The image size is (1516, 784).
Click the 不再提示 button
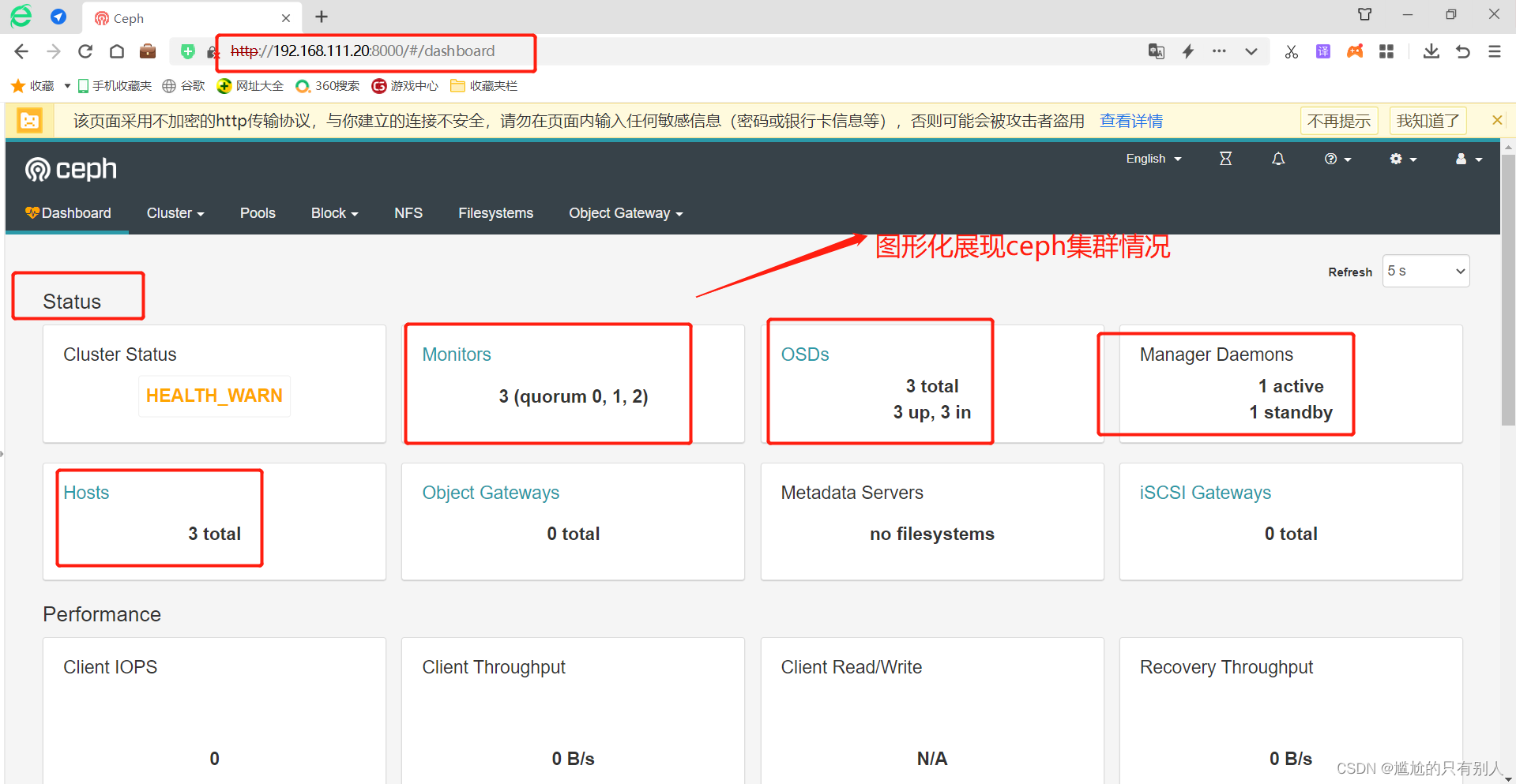coord(1339,121)
